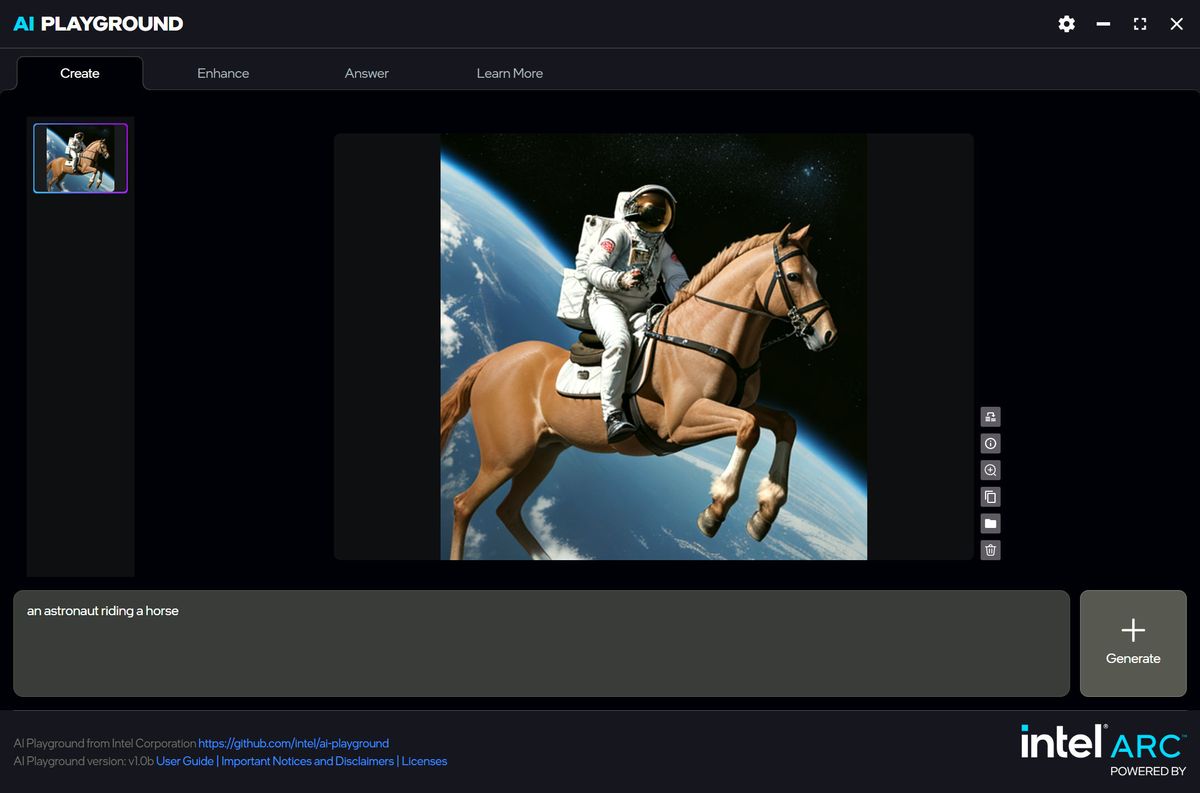The width and height of the screenshot is (1200, 793).
Task: Click the large generated astronaut image
Action: (654, 347)
